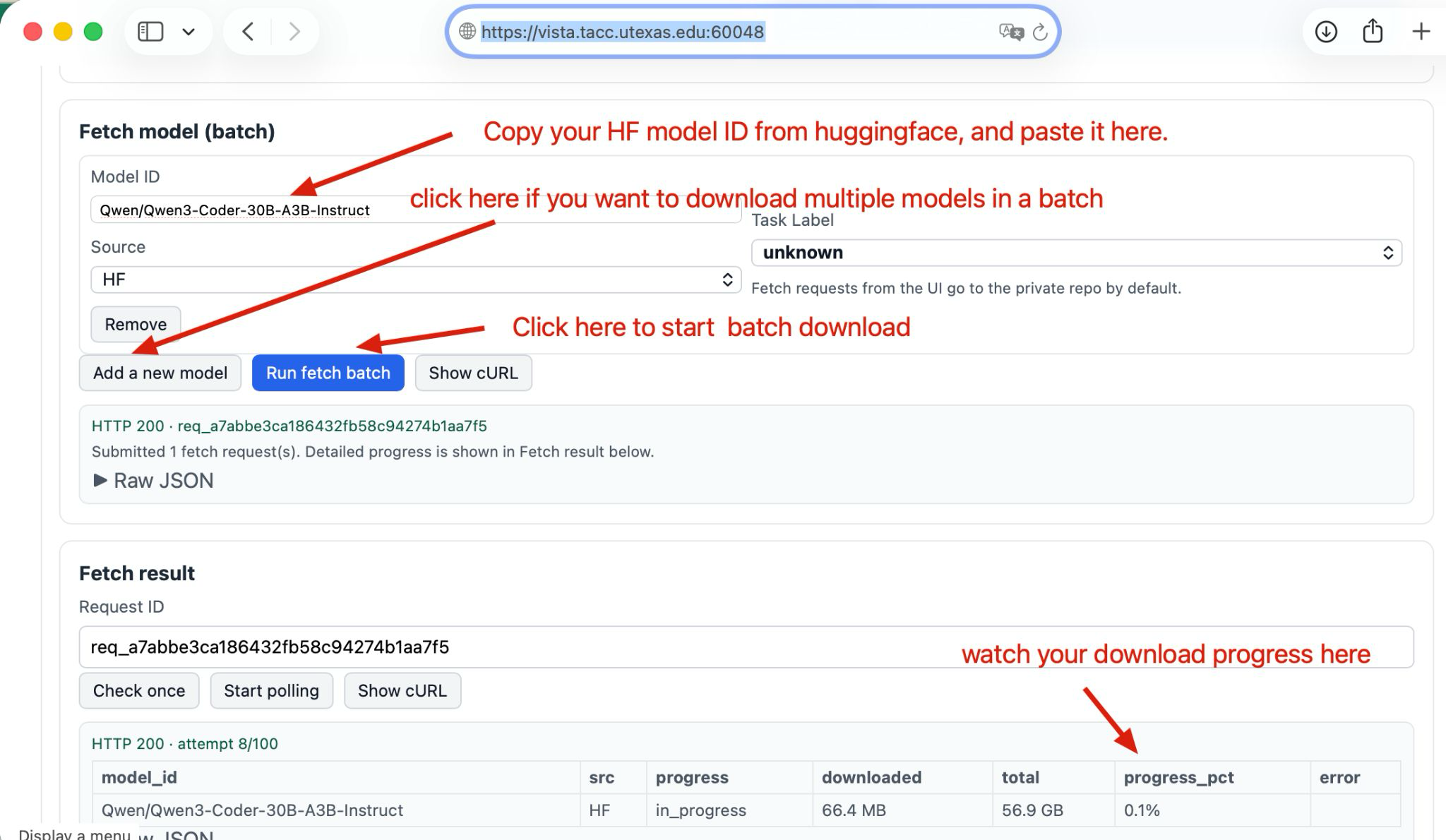Click Start polling button

point(271,690)
